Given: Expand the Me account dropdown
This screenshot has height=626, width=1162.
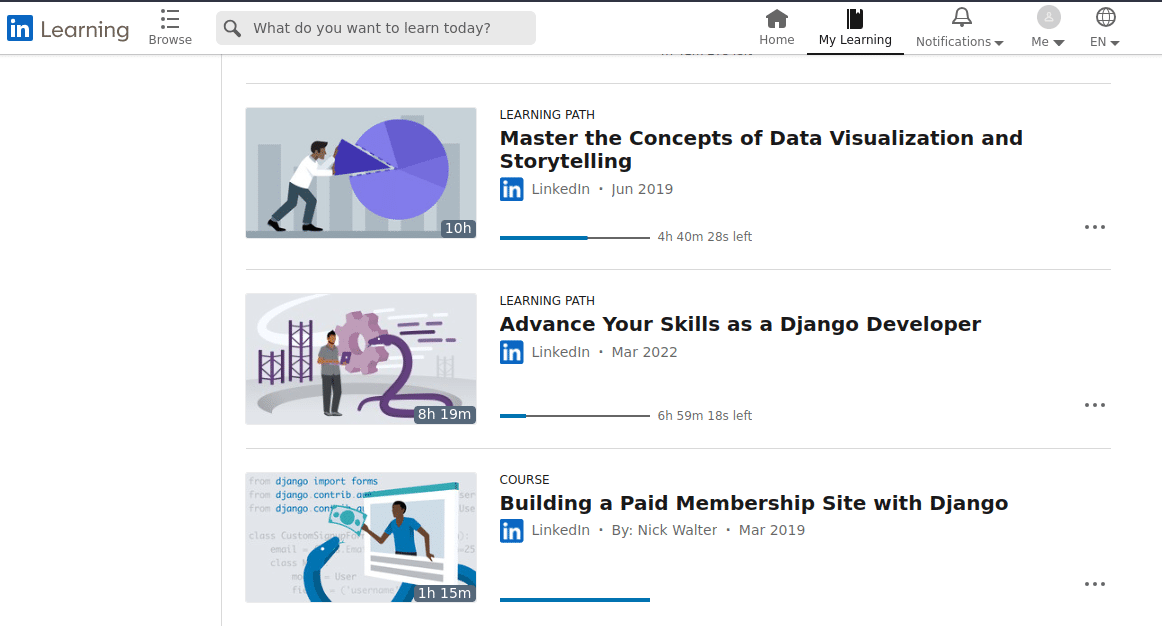Looking at the screenshot, I should (x=1059, y=42).
